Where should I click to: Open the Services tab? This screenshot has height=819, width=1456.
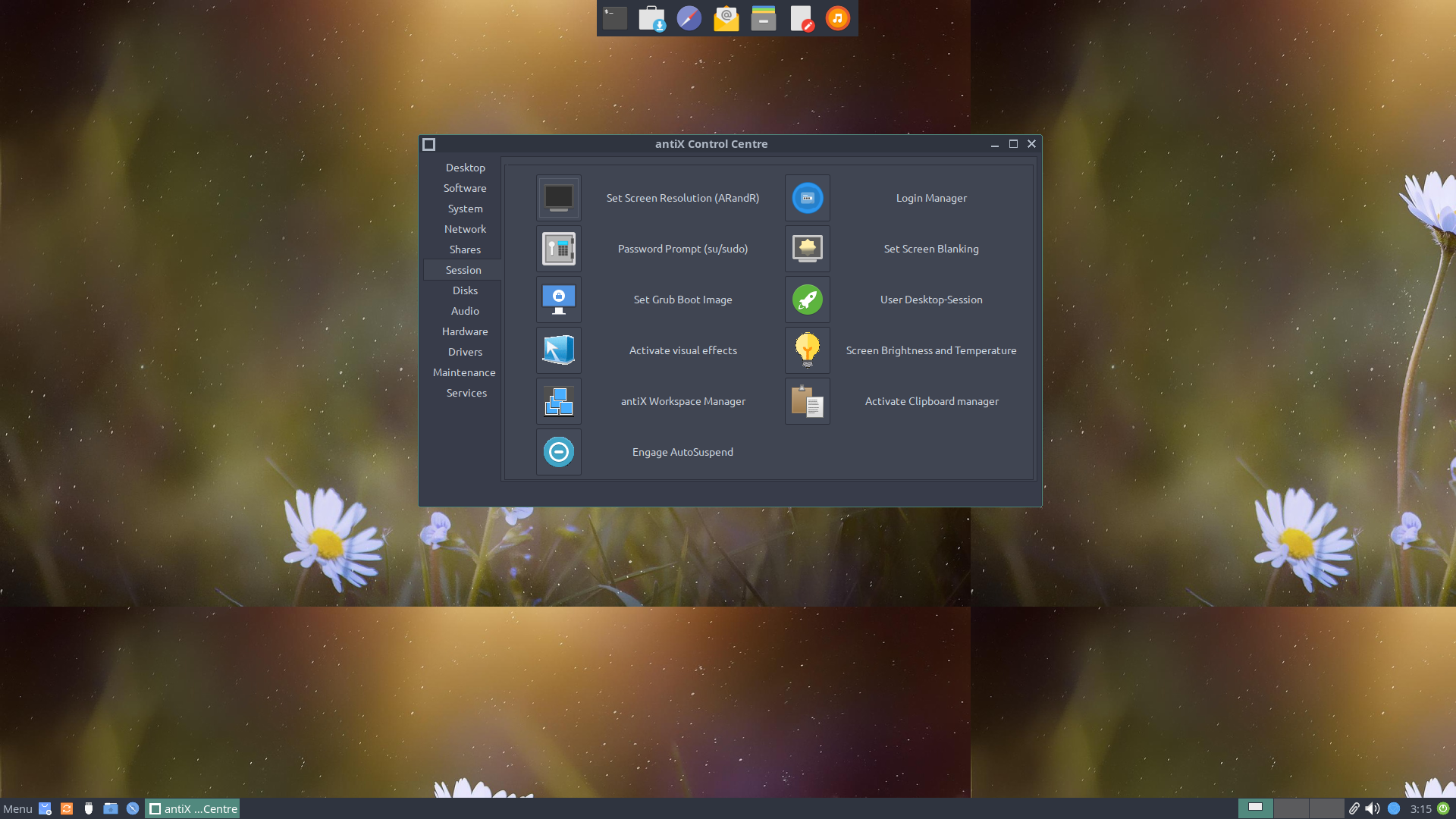pyautogui.click(x=466, y=393)
